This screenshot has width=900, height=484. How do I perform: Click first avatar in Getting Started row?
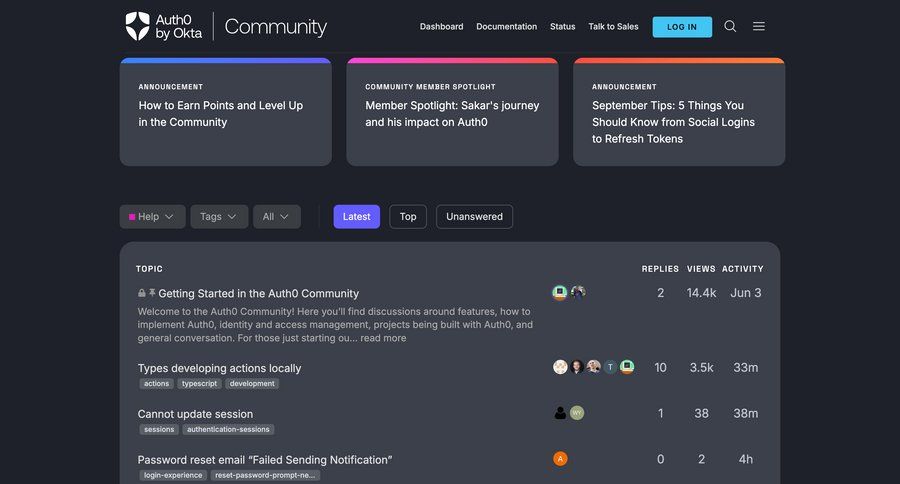tap(560, 293)
